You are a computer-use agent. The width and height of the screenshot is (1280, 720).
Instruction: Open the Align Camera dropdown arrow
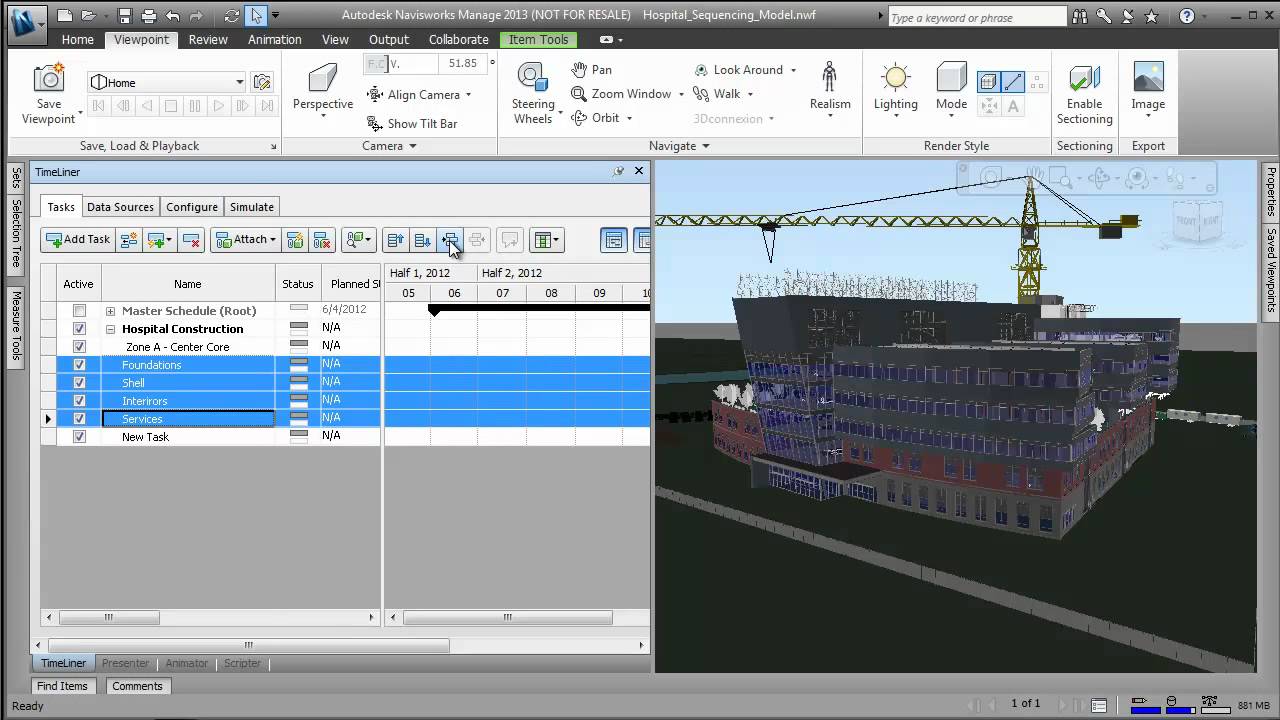point(468,95)
